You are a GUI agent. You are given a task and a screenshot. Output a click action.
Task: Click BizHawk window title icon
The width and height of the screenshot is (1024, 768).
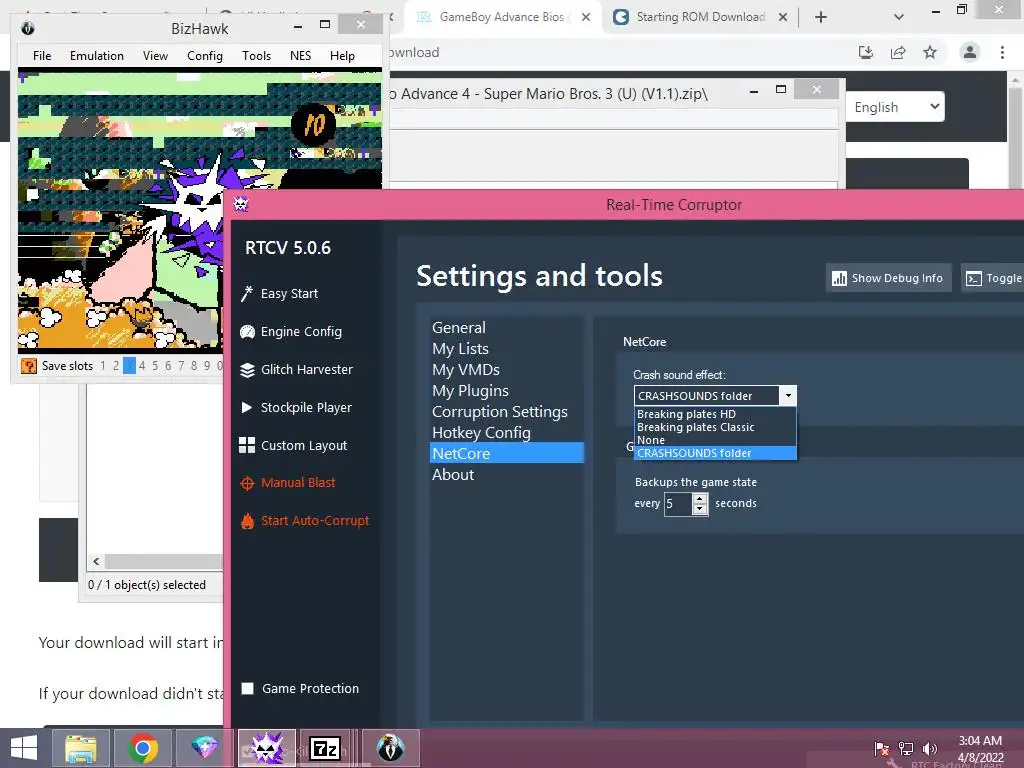(x=27, y=28)
